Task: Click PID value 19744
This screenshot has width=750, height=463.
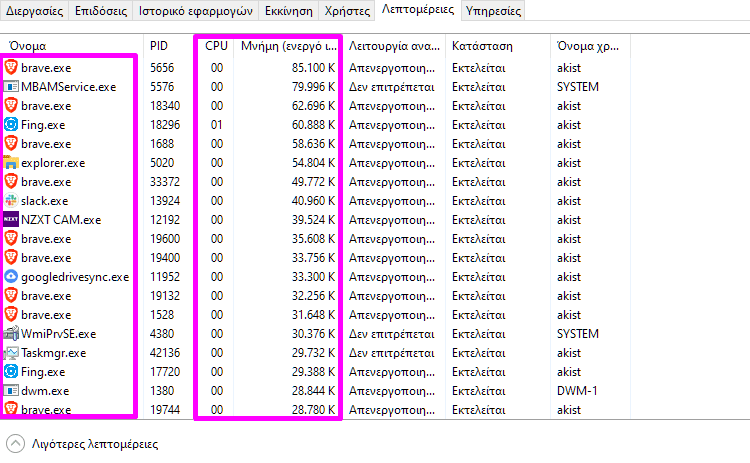Action: [x=165, y=409]
